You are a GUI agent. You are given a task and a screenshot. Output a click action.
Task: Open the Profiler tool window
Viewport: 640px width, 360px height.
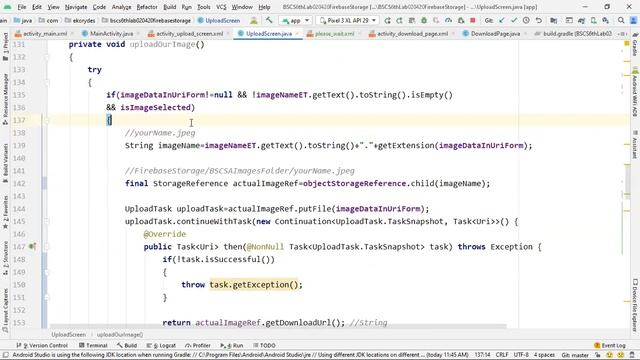click(x=198, y=345)
